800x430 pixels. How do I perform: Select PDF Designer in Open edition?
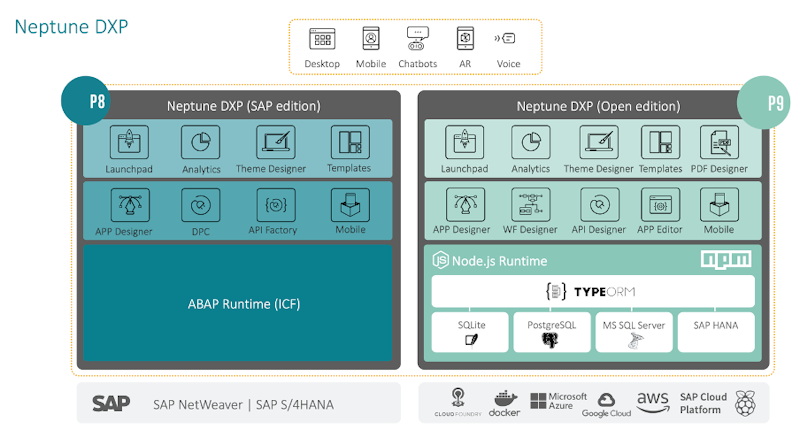[719, 143]
